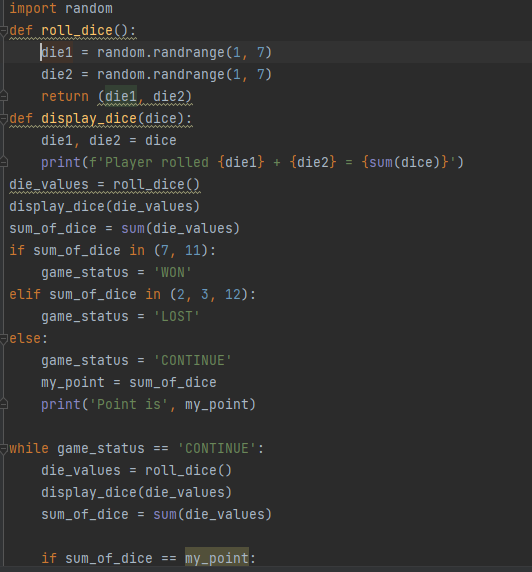Click the highlighted die1 in return statement
Viewport: 532px width, 572px height.
pos(121,96)
